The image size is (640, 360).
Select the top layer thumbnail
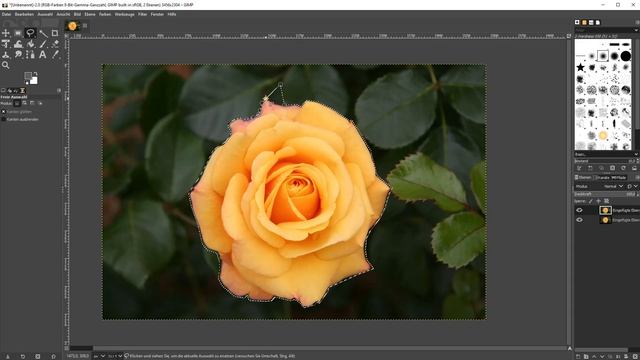[x=606, y=210]
